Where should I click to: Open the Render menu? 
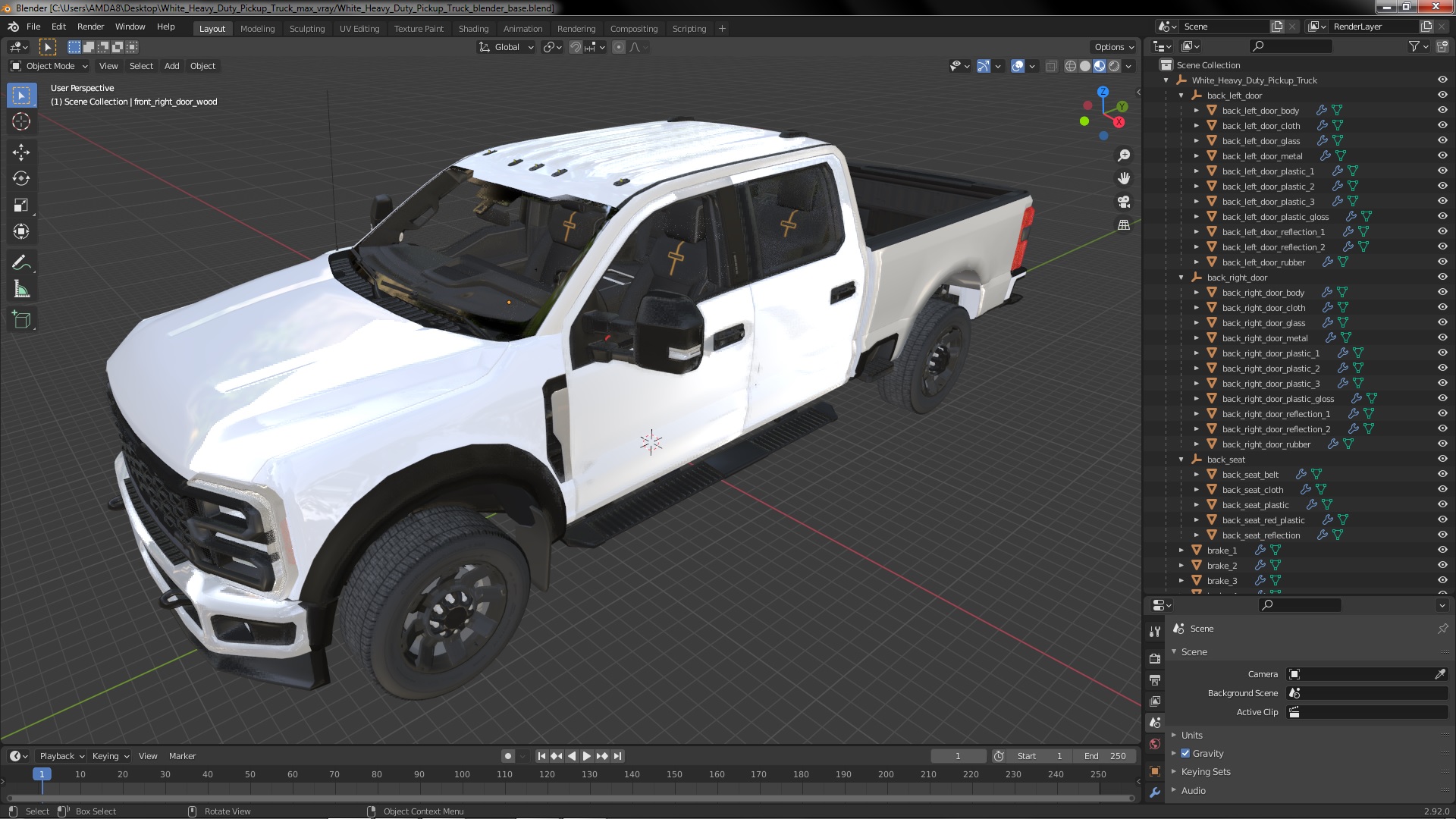coord(90,27)
